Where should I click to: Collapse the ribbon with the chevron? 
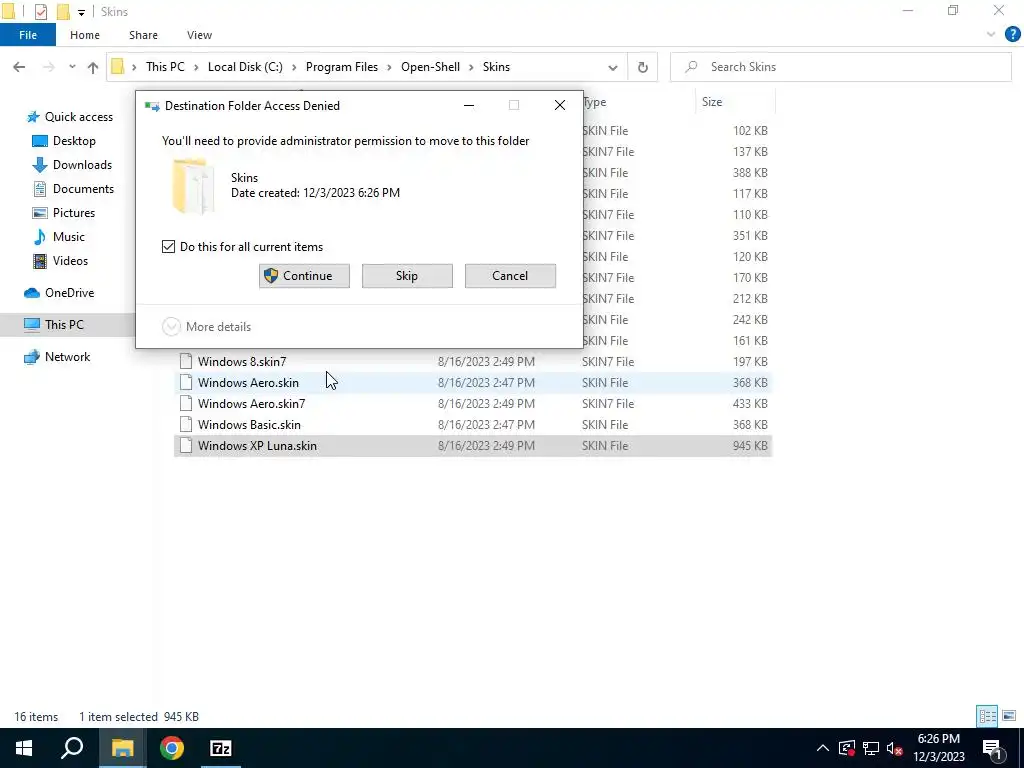coord(991,35)
